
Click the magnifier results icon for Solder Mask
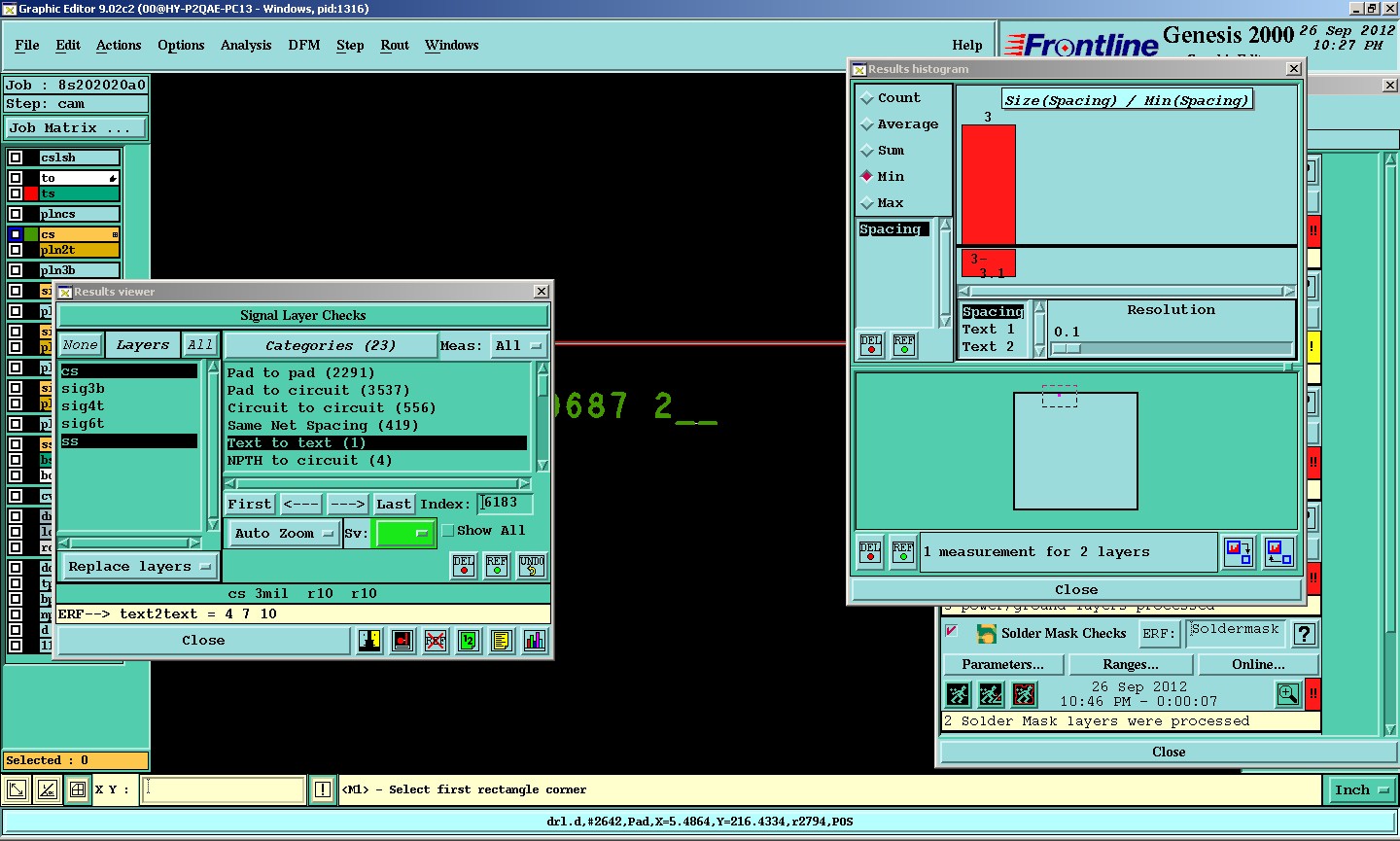[x=1287, y=694]
